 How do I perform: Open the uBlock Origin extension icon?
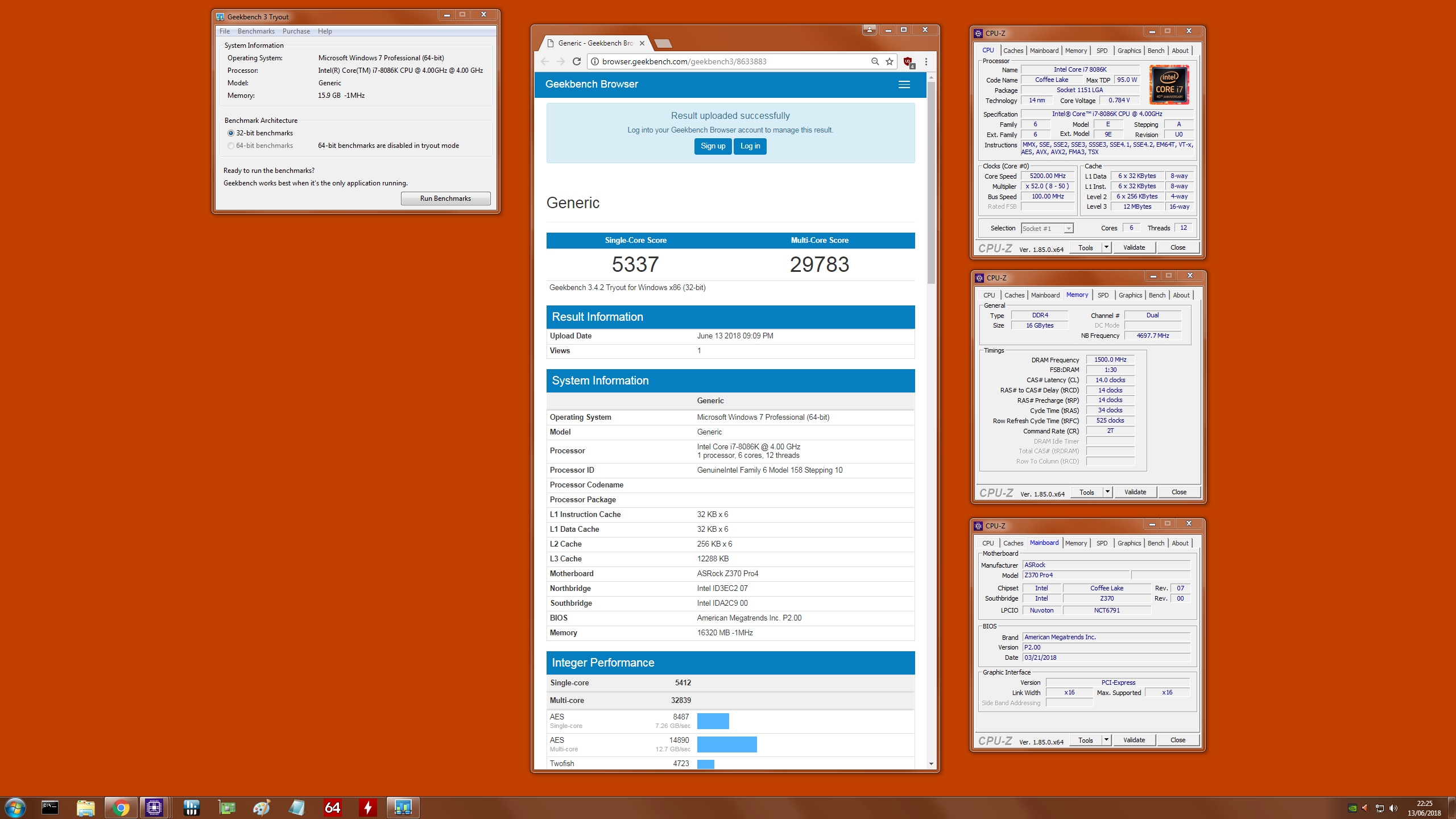(908, 62)
